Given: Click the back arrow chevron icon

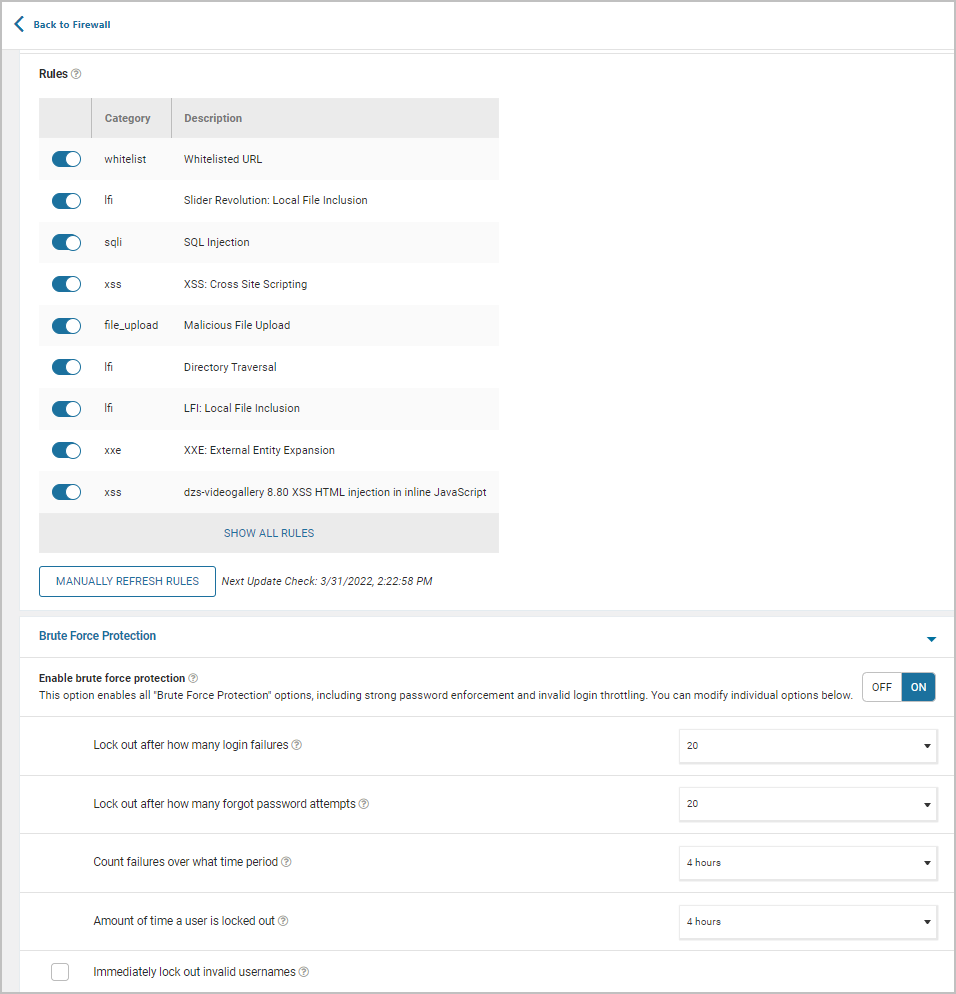Looking at the screenshot, I should tap(19, 24).
